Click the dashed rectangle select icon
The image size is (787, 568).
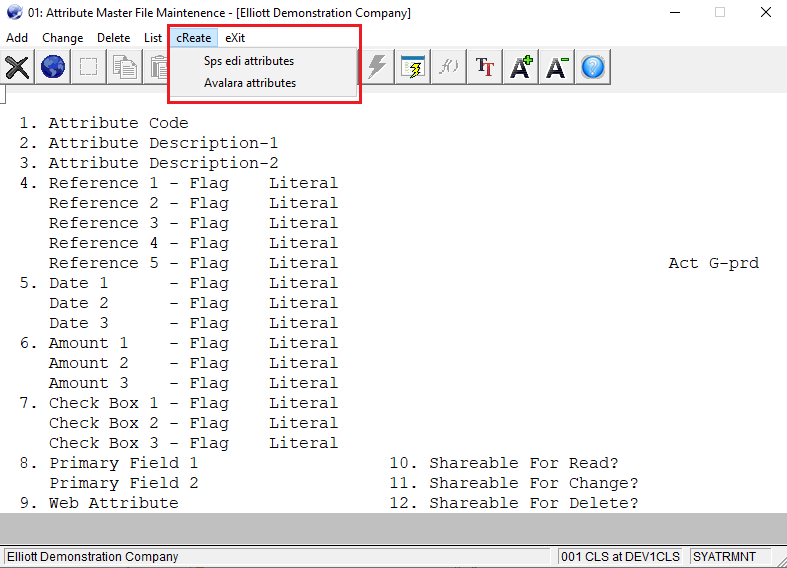click(x=89, y=67)
